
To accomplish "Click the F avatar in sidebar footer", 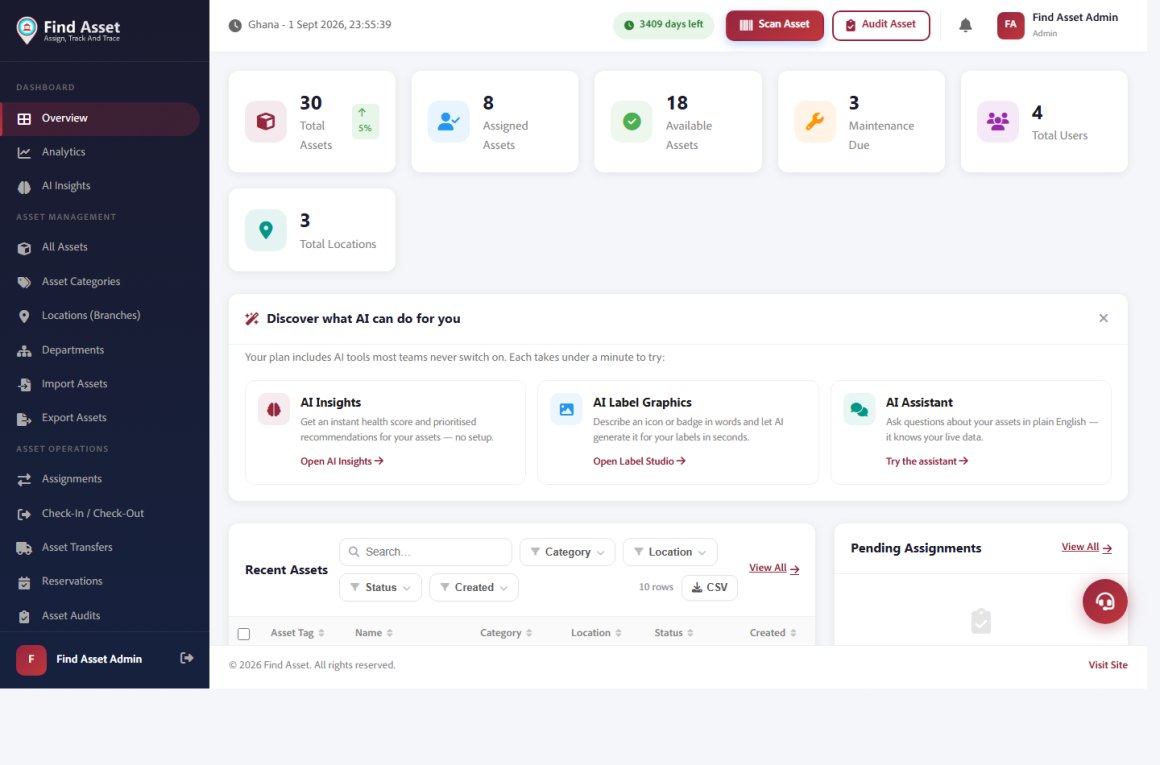I will click(31, 659).
